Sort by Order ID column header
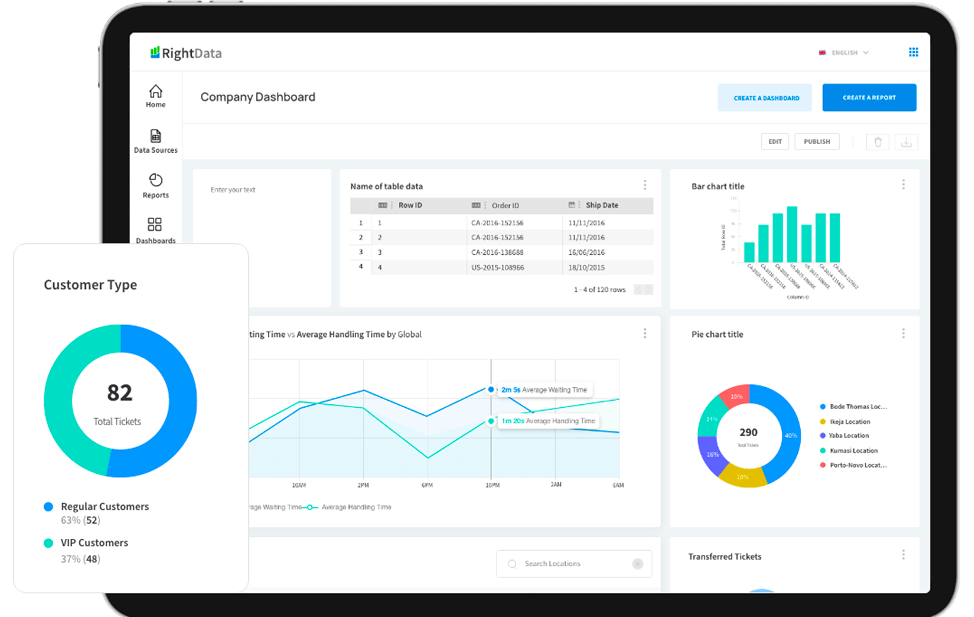The width and height of the screenshot is (974, 617). 505,205
